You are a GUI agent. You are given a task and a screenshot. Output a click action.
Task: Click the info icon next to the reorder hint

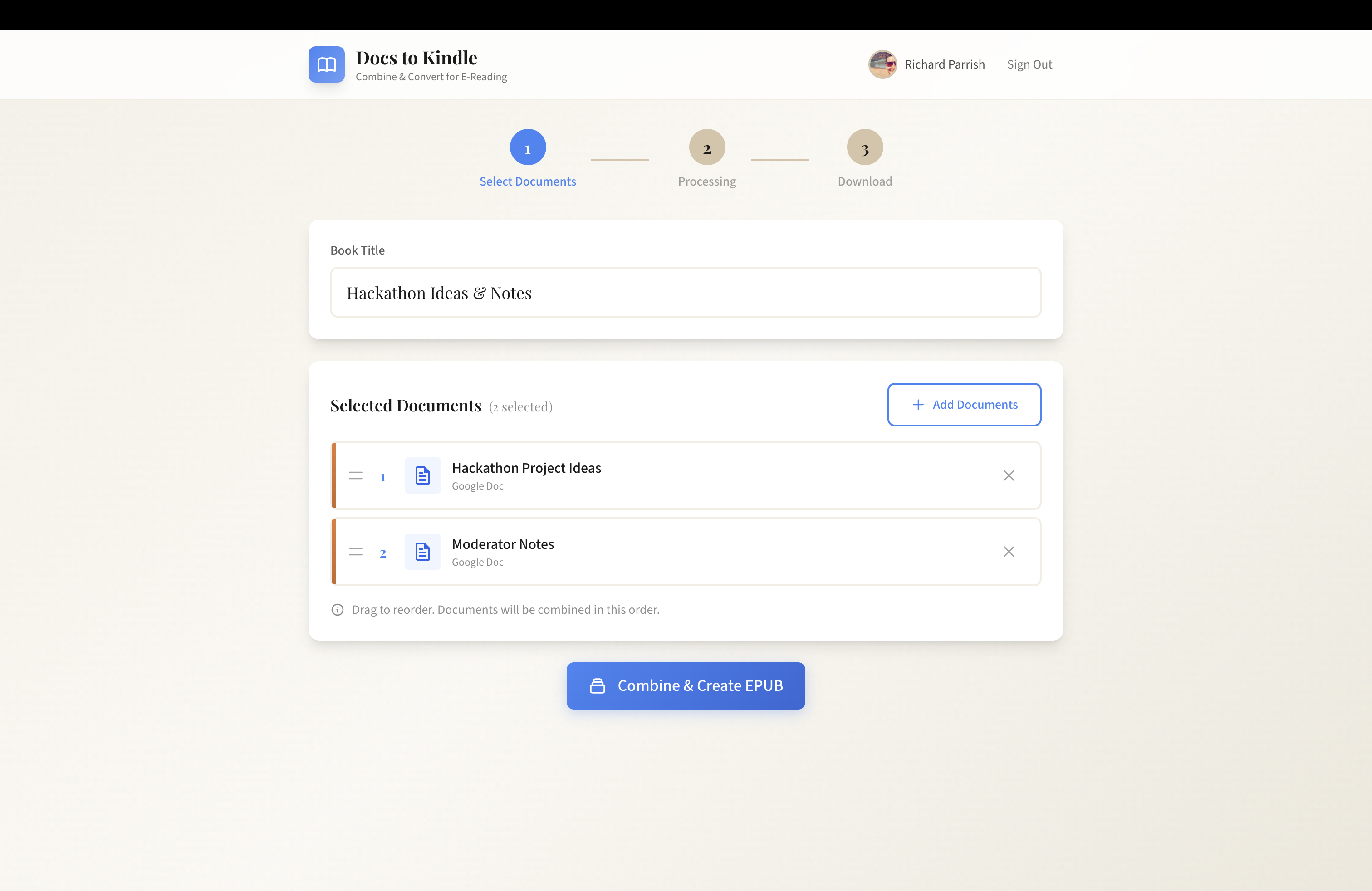(337, 609)
